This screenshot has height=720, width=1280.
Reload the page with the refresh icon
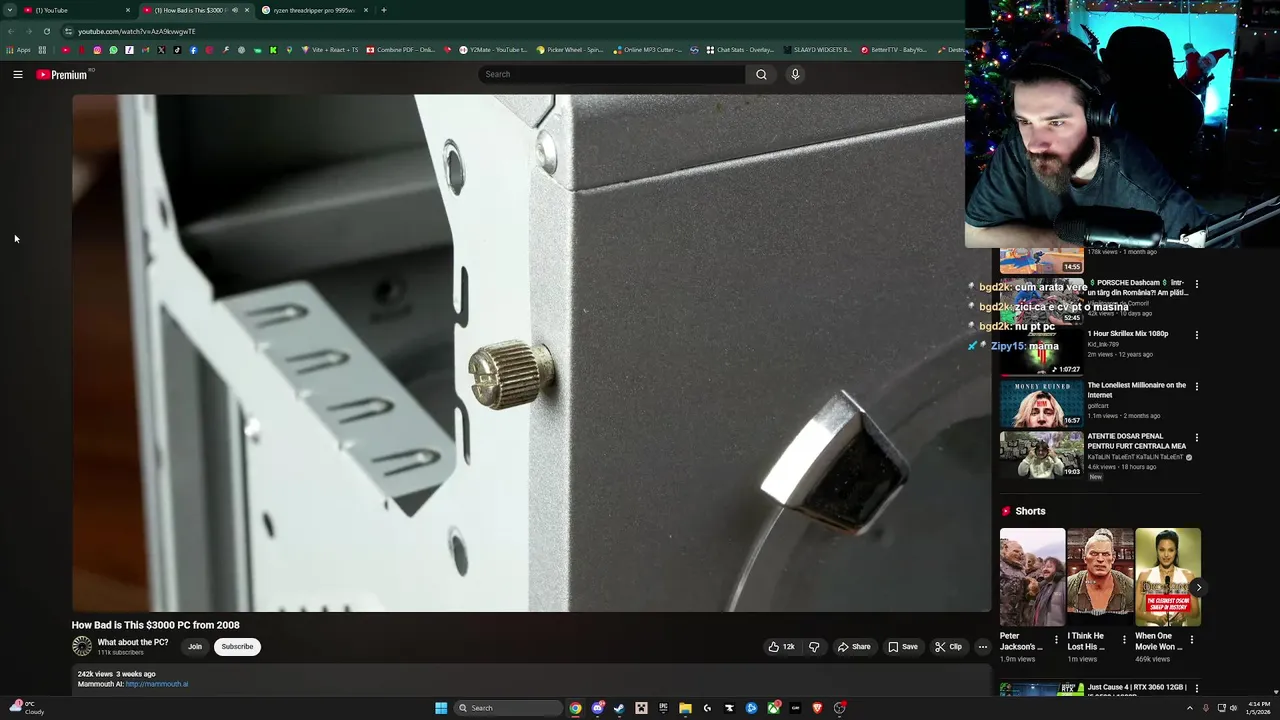click(46, 31)
